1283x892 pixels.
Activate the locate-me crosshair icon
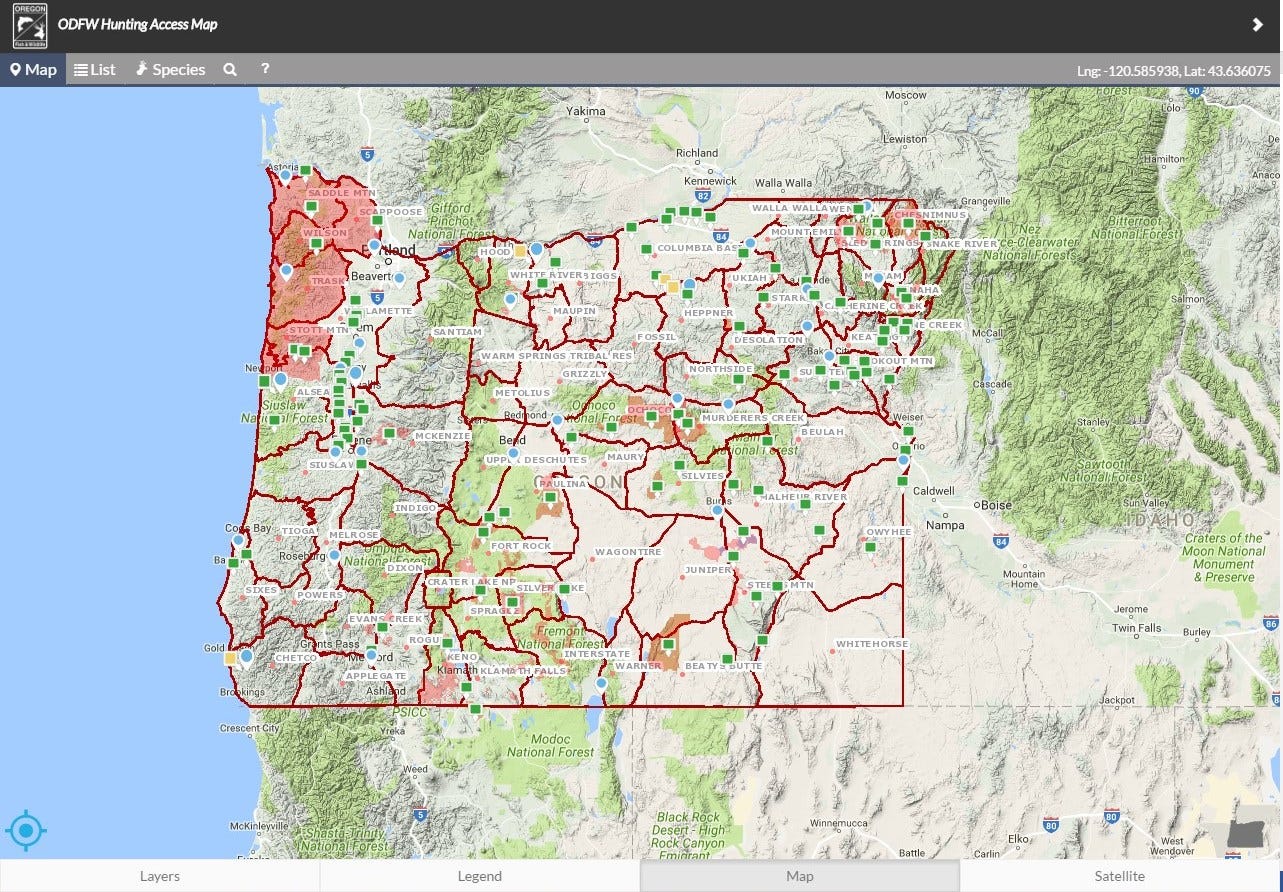click(26, 830)
